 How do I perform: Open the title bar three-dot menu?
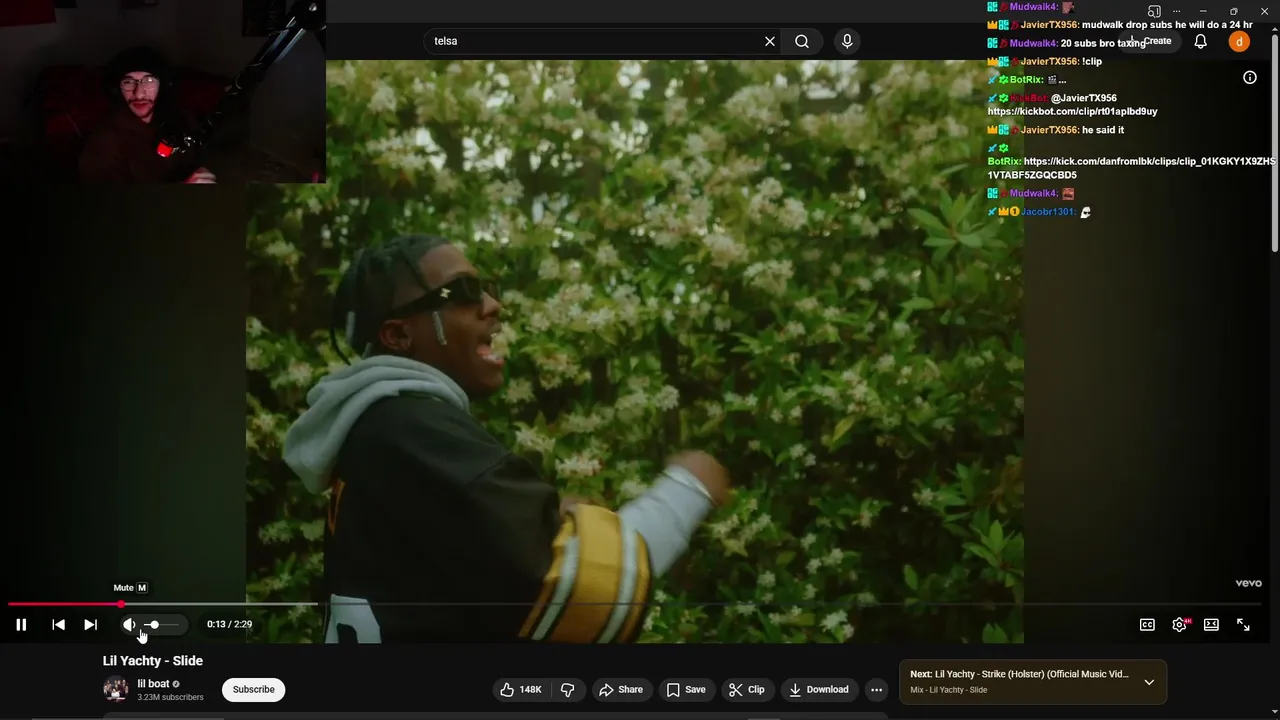click(x=1176, y=11)
